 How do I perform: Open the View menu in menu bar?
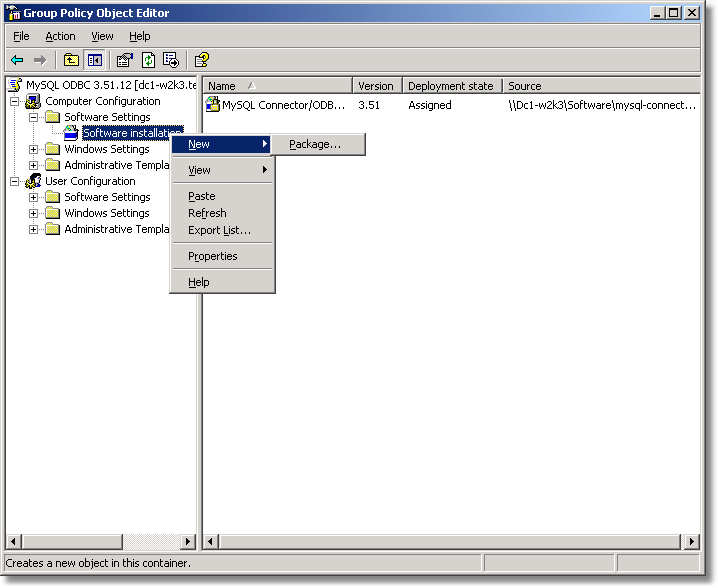102,36
